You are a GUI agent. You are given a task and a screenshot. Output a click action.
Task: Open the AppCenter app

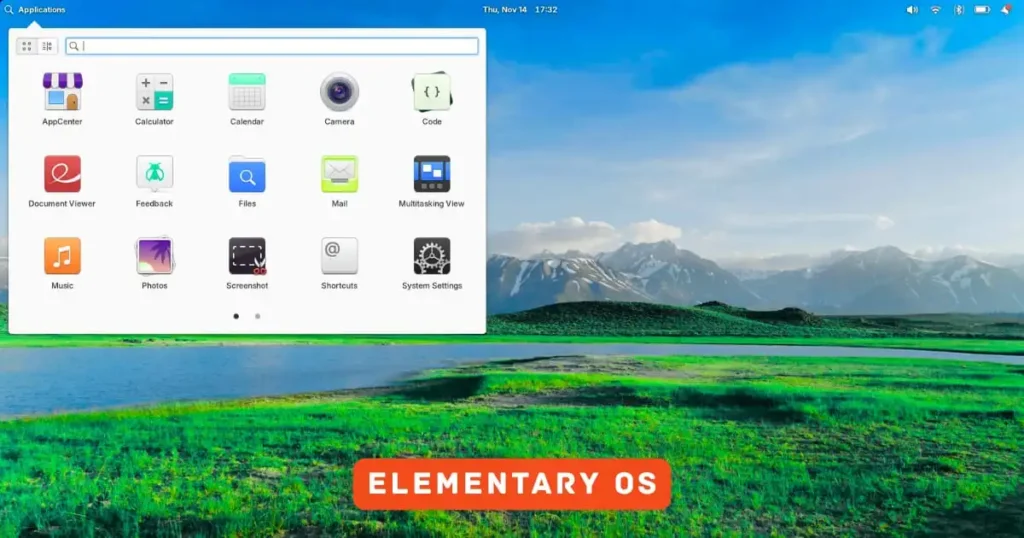coord(62,93)
